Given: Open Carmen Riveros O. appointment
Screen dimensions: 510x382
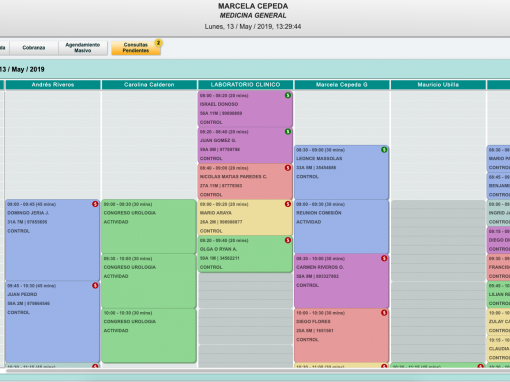Looking at the screenshot, I should click(342, 281).
